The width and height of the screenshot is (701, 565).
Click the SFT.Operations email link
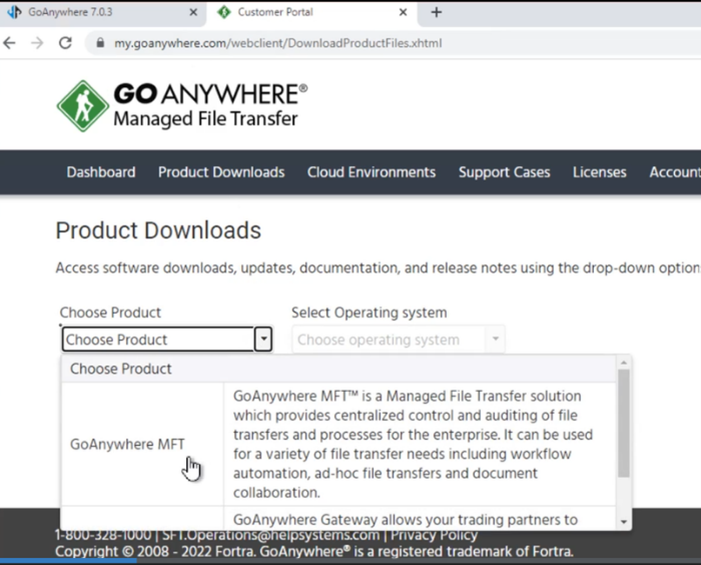[270, 535]
